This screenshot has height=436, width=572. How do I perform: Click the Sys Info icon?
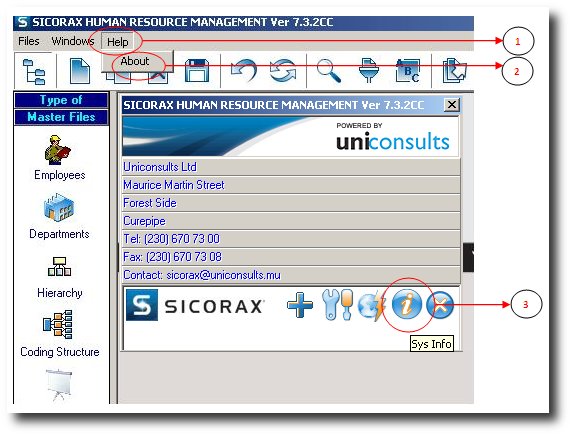[x=407, y=304]
